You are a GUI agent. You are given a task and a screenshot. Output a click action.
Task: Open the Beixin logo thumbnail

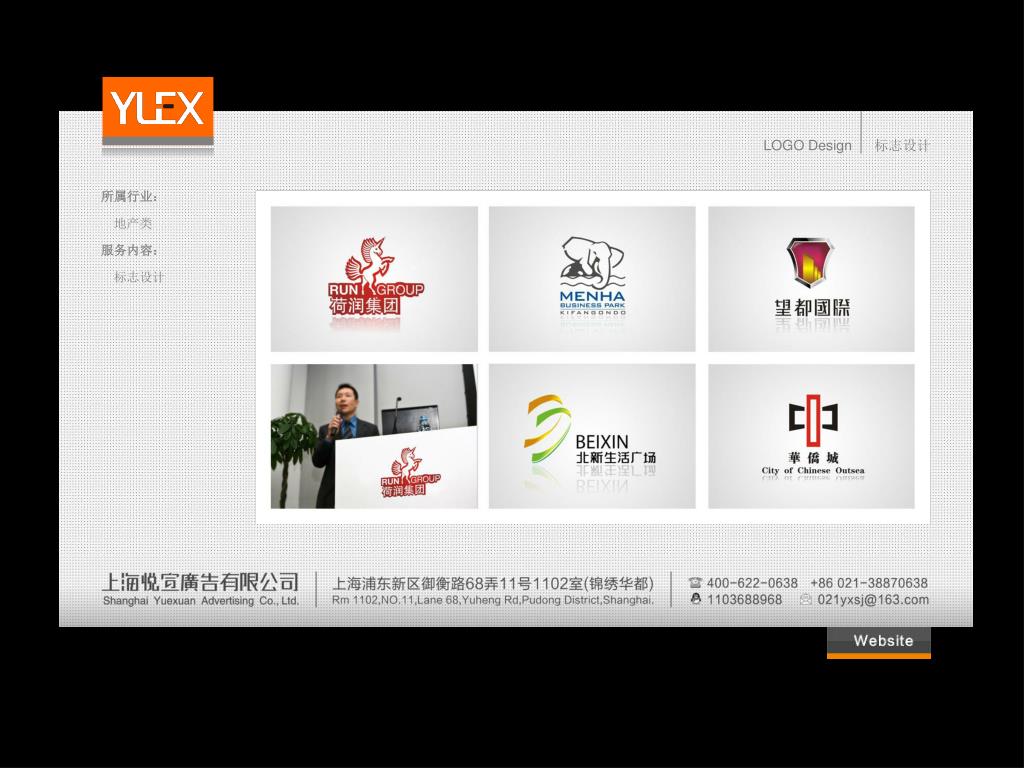[592, 436]
